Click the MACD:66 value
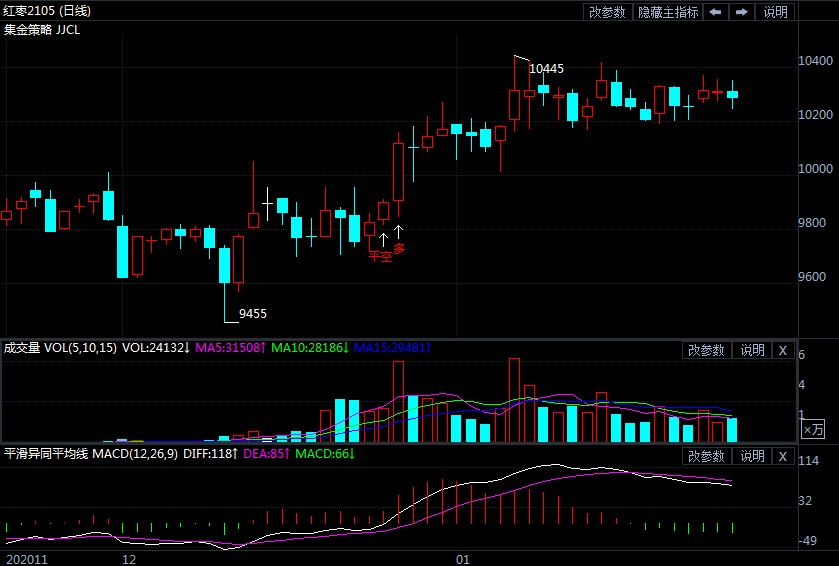Image resolution: width=839 pixels, height=566 pixels. pos(325,454)
